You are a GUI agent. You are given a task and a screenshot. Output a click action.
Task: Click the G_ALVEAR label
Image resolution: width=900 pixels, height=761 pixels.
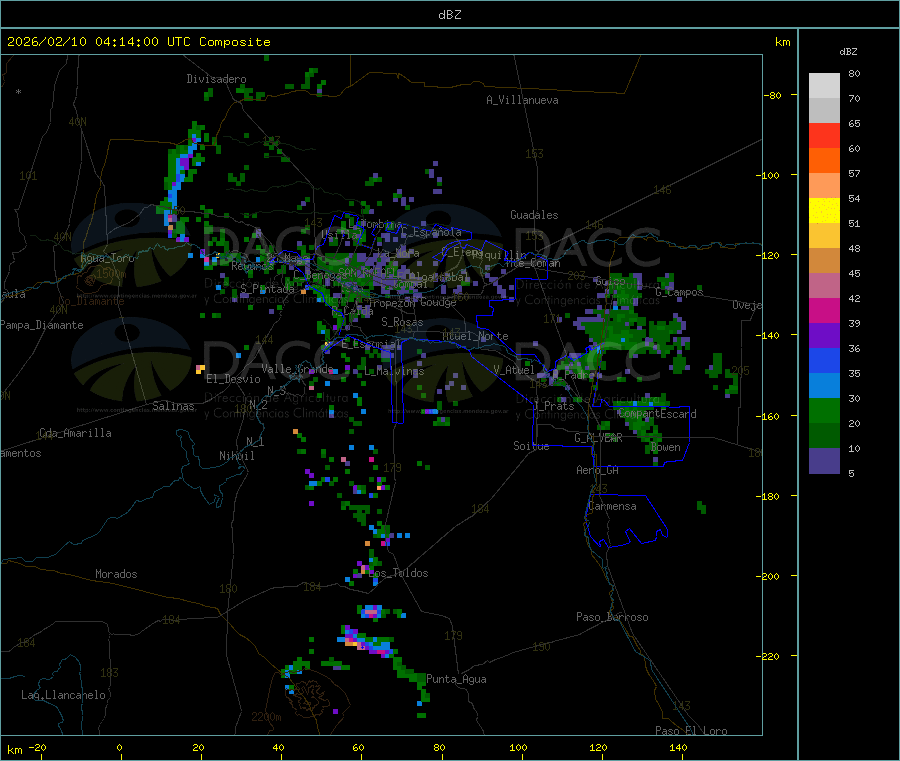click(598, 438)
